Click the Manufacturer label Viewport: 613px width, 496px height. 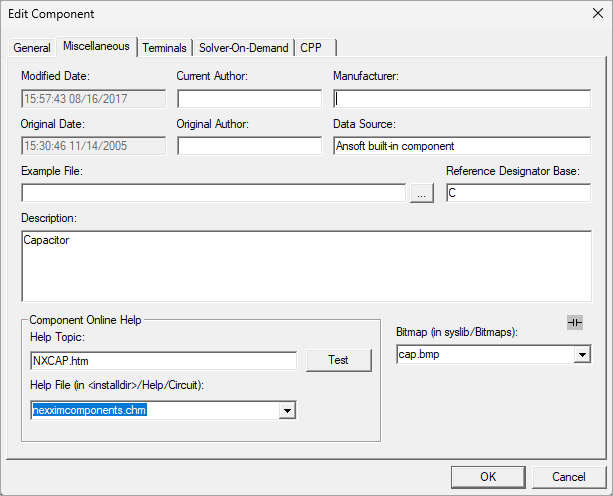(x=366, y=76)
